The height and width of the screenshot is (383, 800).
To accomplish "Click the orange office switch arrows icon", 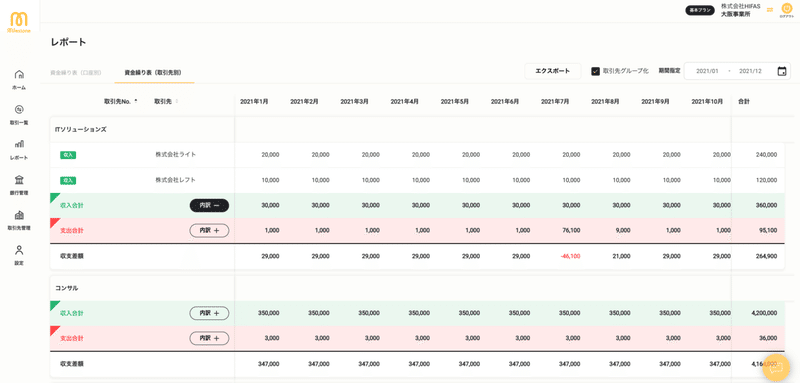I will pos(770,10).
